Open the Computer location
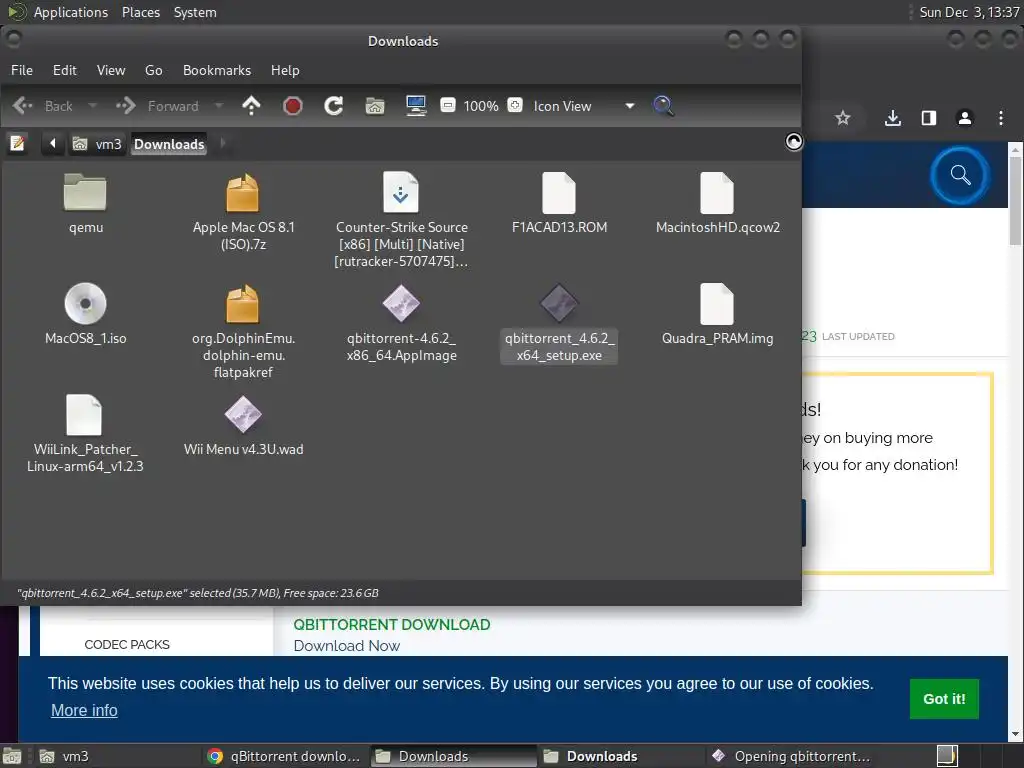Screen dimensions: 1024x768 click(x=416, y=106)
